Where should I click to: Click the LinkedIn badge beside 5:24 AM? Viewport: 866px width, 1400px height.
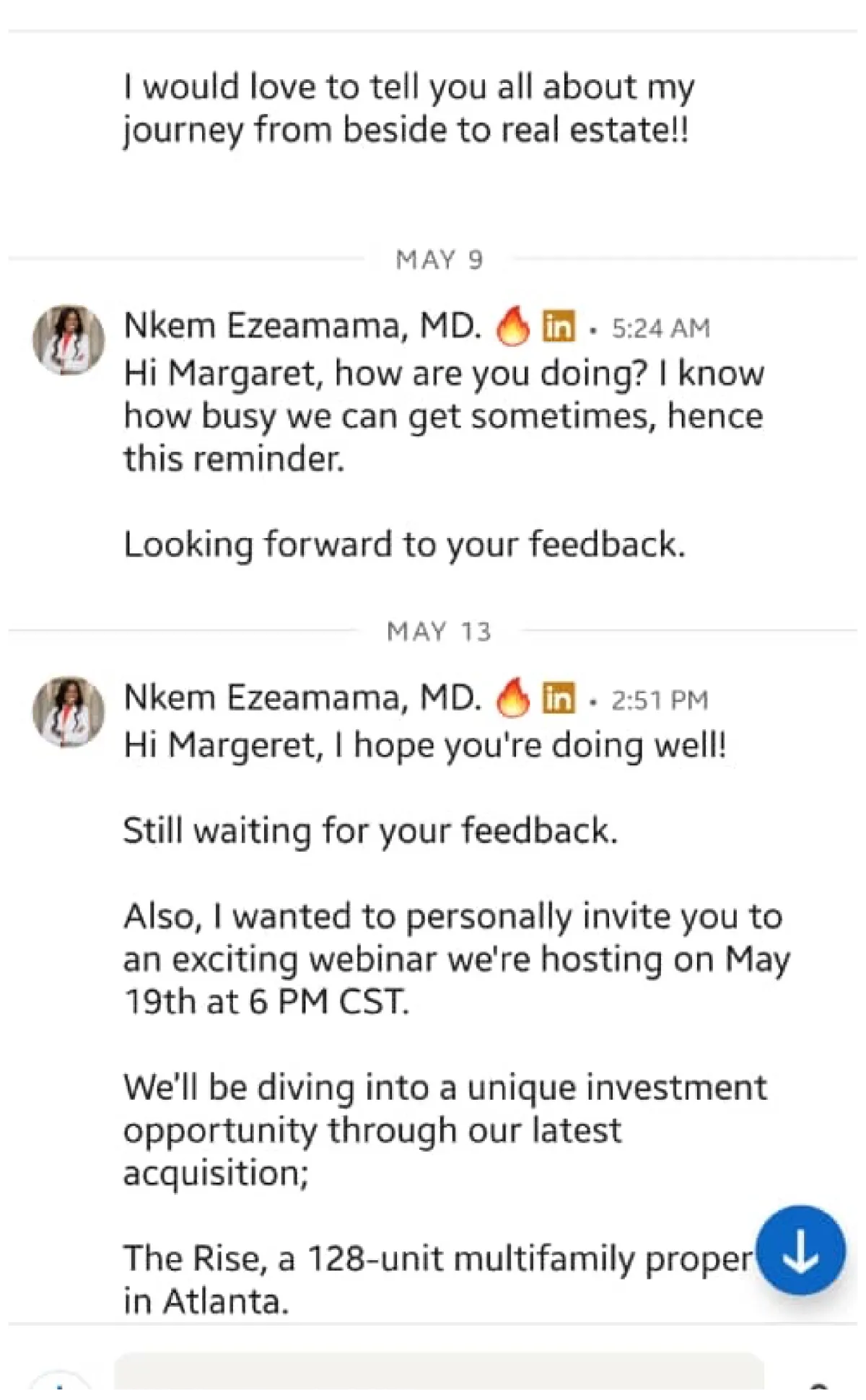point(559,327)
